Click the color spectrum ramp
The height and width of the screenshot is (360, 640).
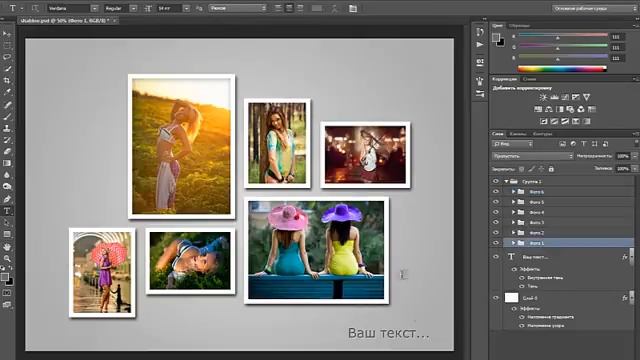pos(562,69)
